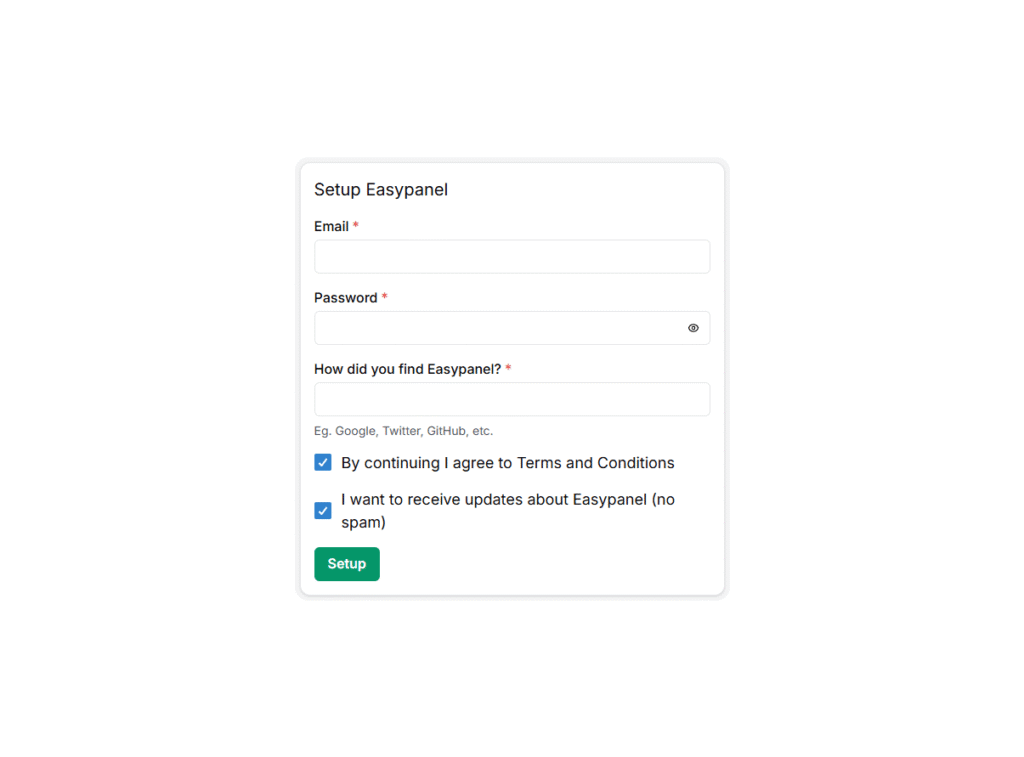
Task: Click the Email field label
Action: (x=331, y=226)
